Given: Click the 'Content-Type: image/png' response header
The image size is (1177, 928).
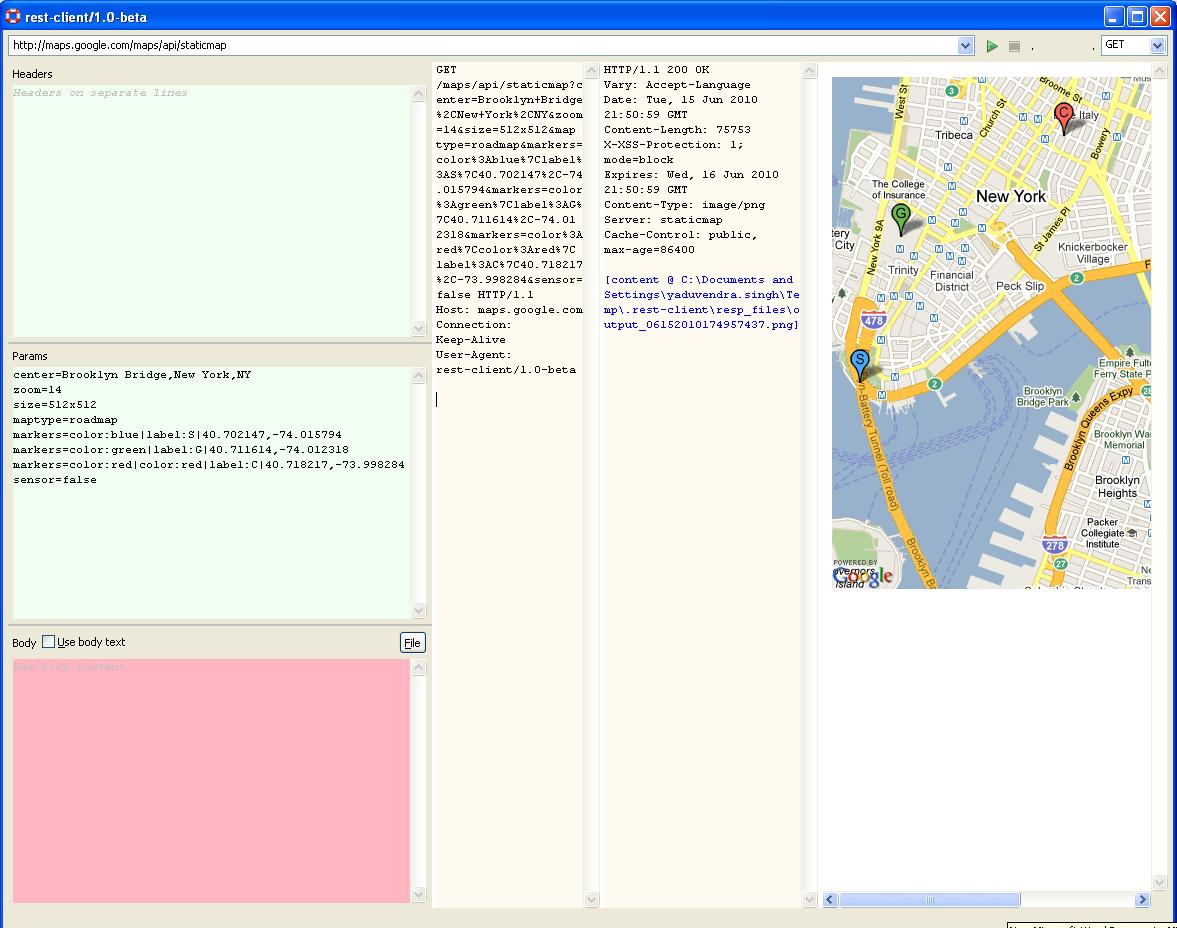Looking at the screenshot, I should pyautogui.click(x=685, y=204).
